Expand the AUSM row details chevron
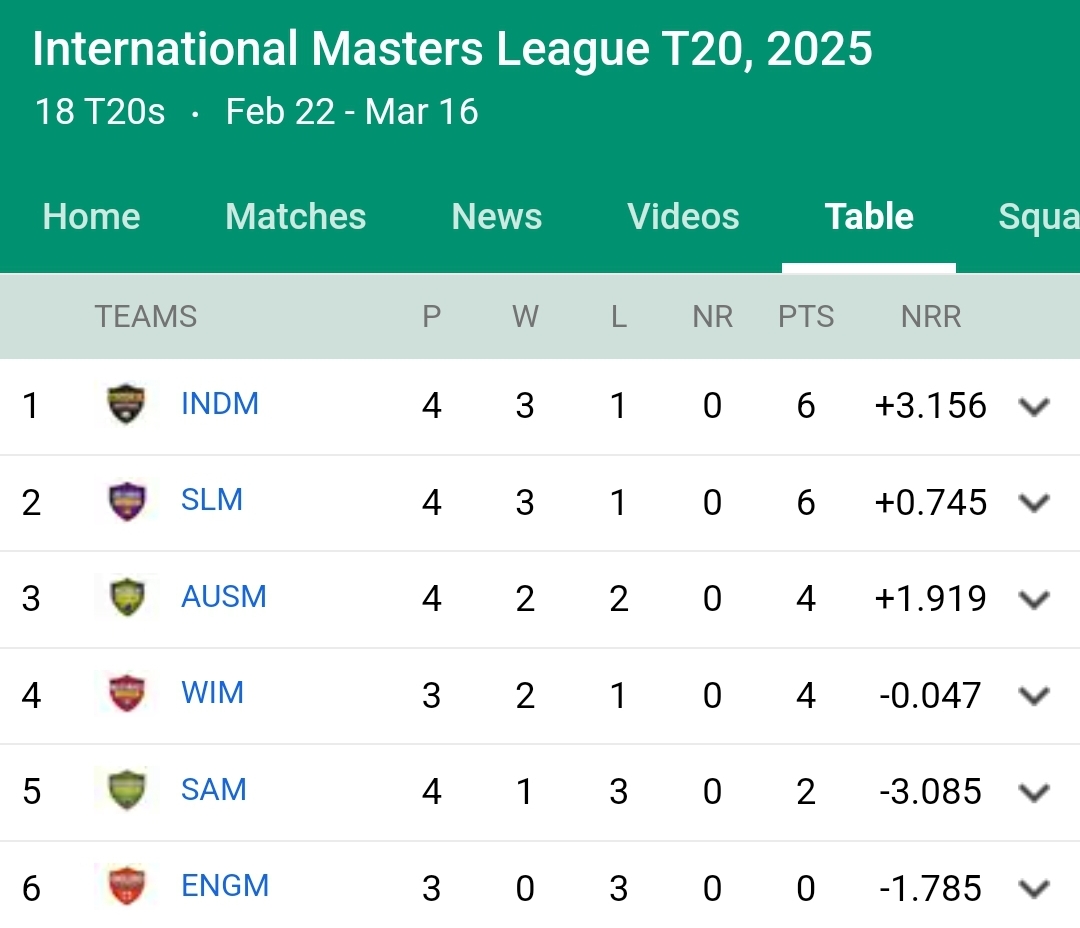 tap(1034, 599)
